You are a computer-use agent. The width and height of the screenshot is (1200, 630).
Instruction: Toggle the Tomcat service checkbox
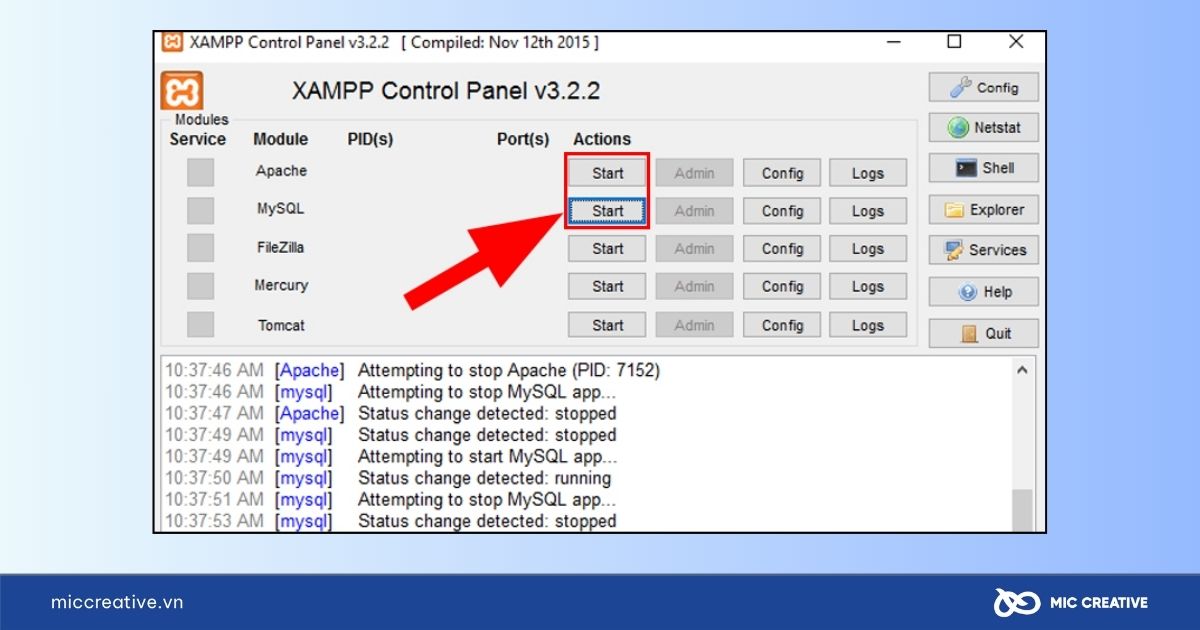pyautogui.click(x=200, y=325)
